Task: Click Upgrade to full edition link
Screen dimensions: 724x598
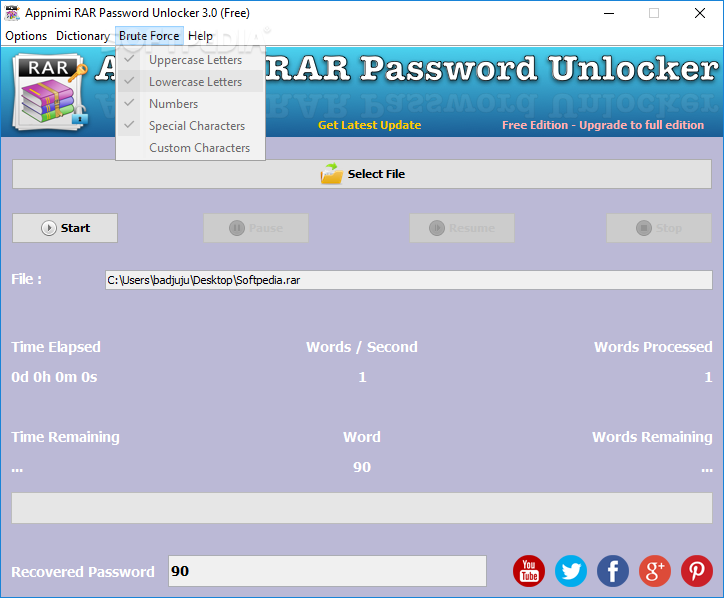Action: pyautogui.click(x=603, y=125)
